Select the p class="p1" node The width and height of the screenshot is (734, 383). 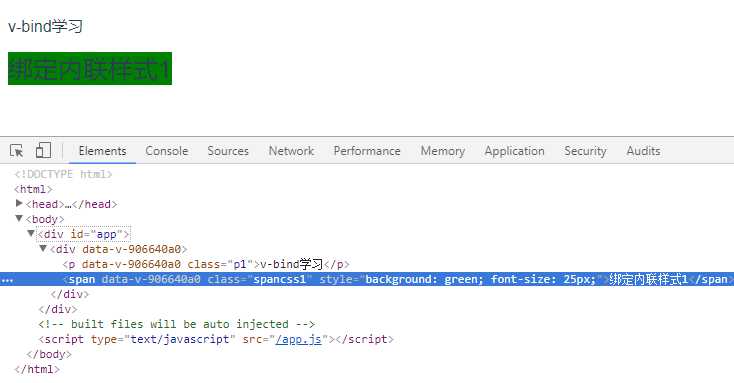(206, 264)
